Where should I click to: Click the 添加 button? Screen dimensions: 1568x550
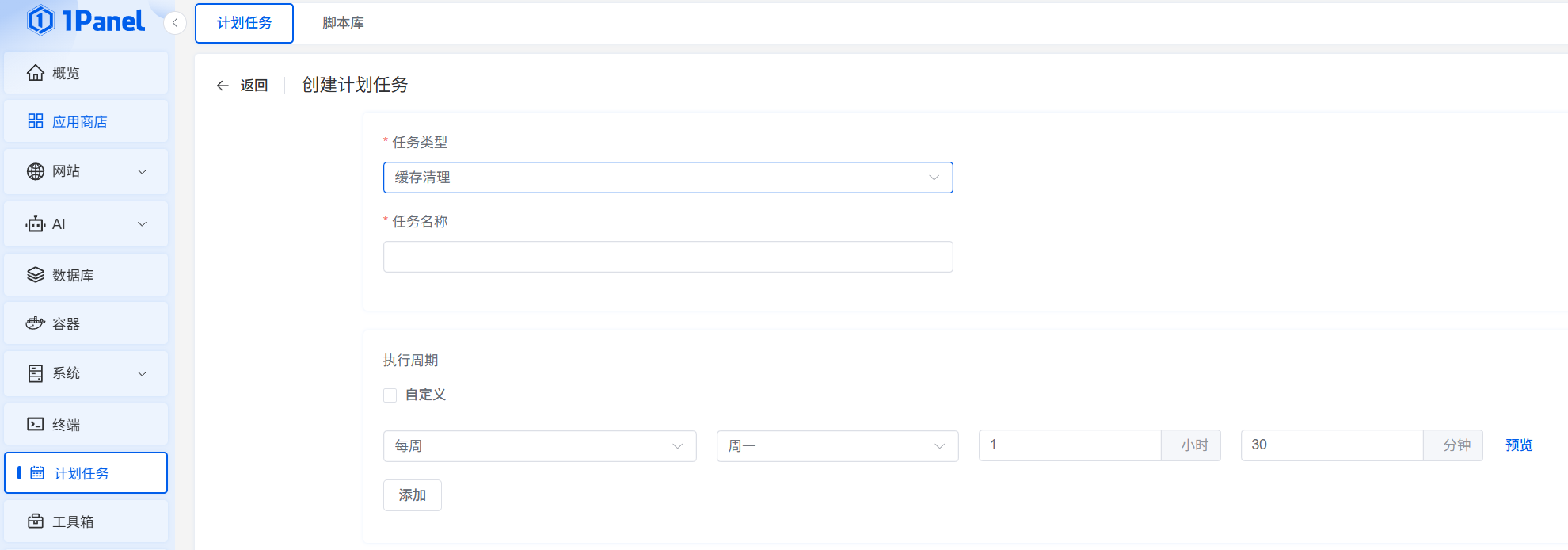pyautogui.click(x=412, y=495)
